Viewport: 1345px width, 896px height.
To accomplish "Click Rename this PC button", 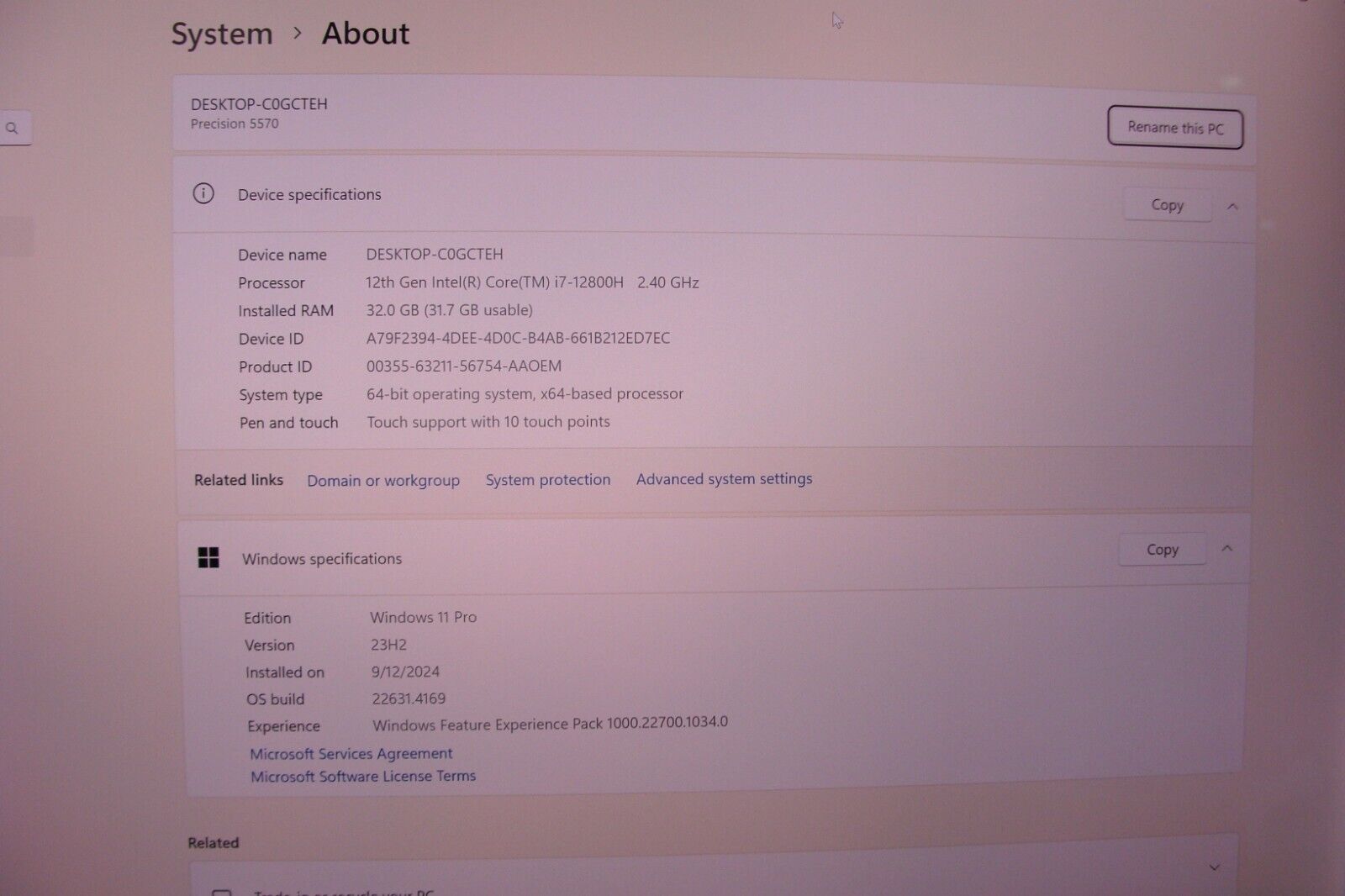I will 1174,128.
